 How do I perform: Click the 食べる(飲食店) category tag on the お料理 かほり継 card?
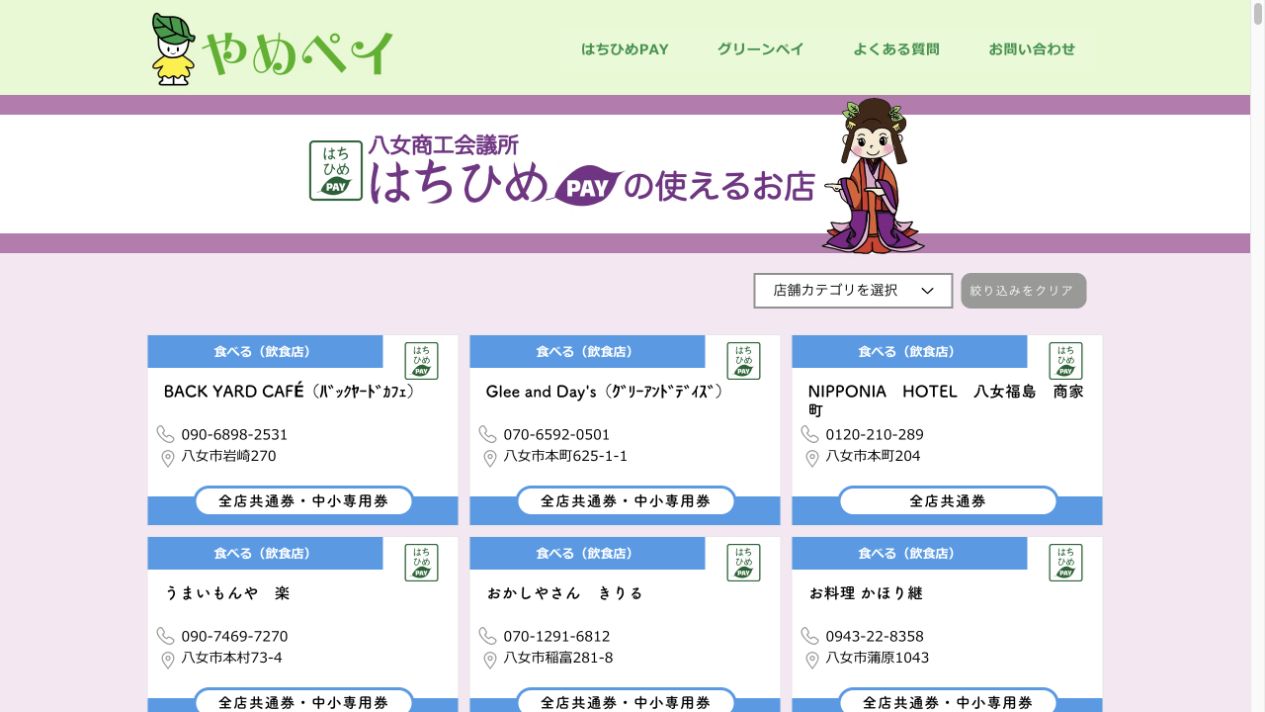click(909, 553)
